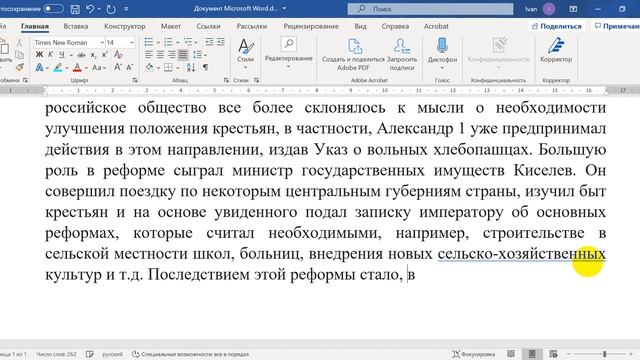Open the Макет tab

pyautogui.click(x=171, y=26)
